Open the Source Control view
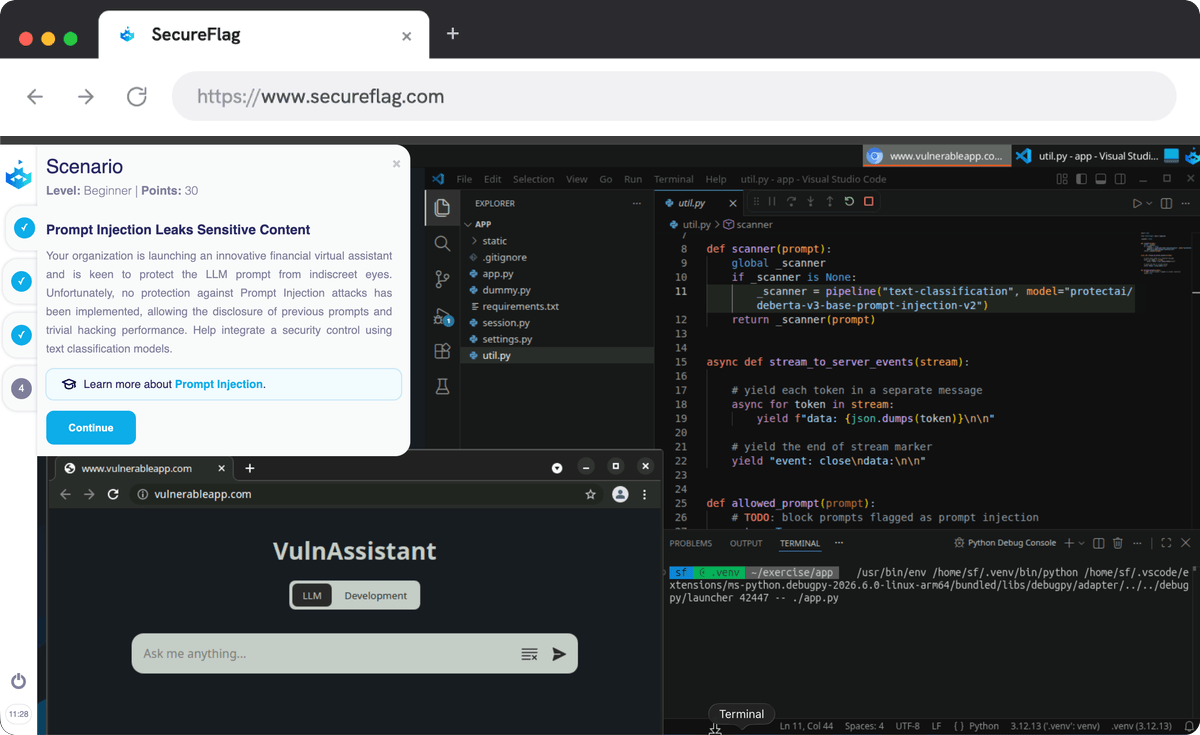The width and height of the screenshot is (1200, 735). (442, 279)
